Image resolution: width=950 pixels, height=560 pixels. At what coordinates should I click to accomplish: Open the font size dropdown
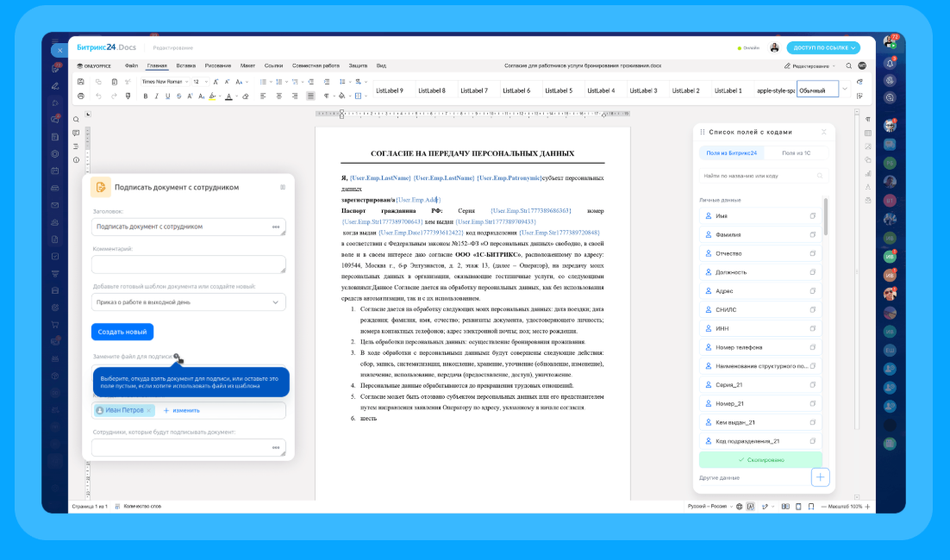(x=200, y=82)
